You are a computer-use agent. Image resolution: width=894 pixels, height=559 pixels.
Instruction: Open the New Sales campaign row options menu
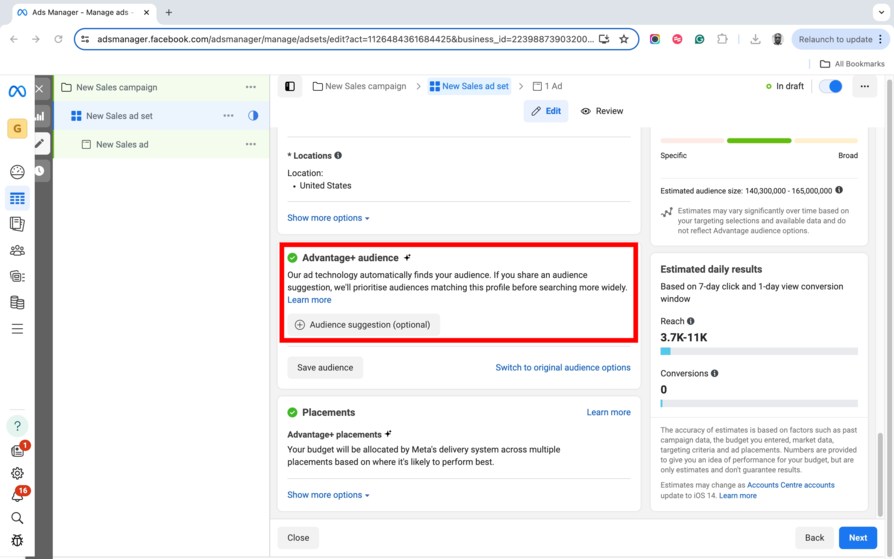pos(251,87)
